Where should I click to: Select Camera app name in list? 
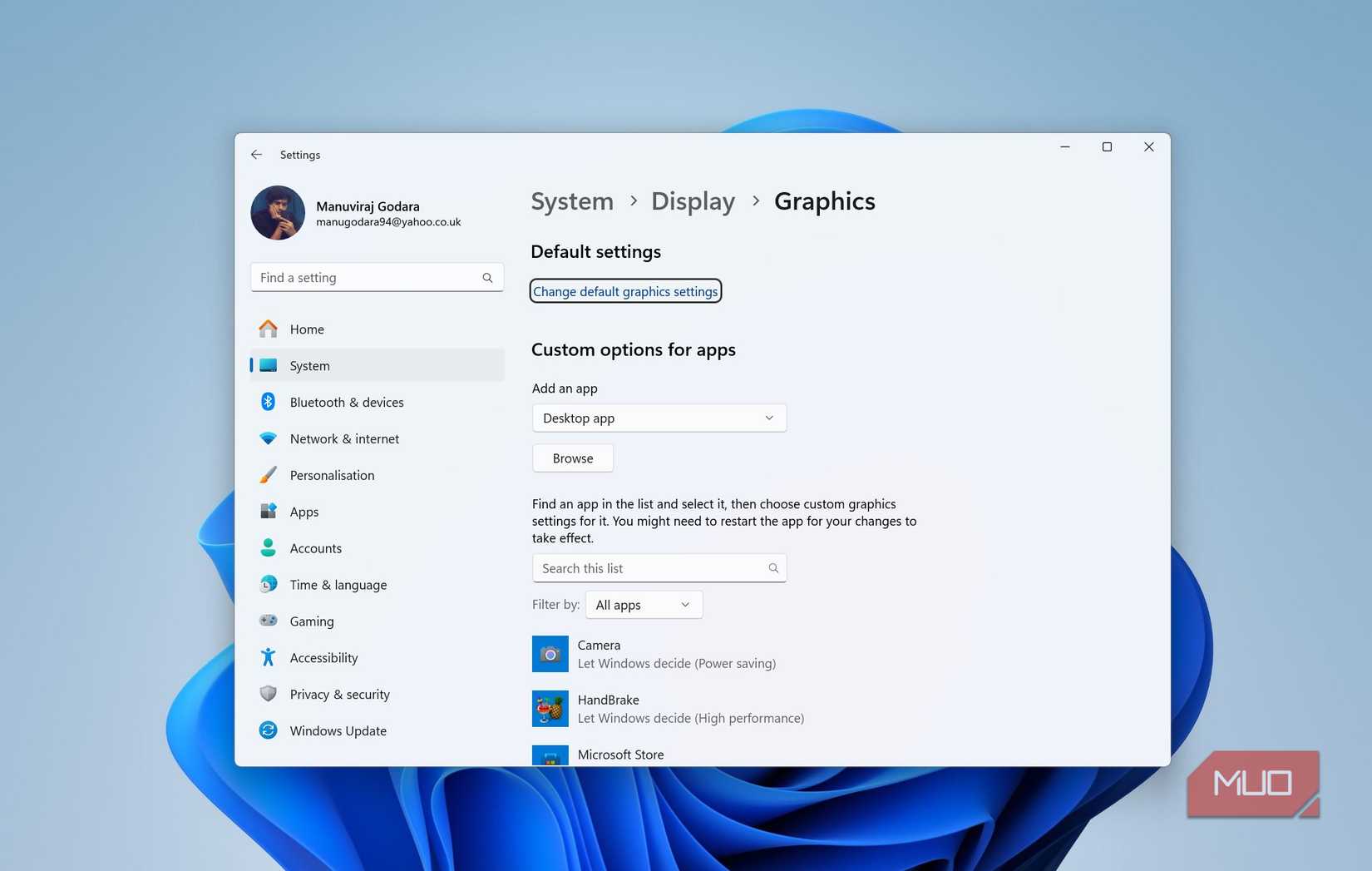[599, 645]
